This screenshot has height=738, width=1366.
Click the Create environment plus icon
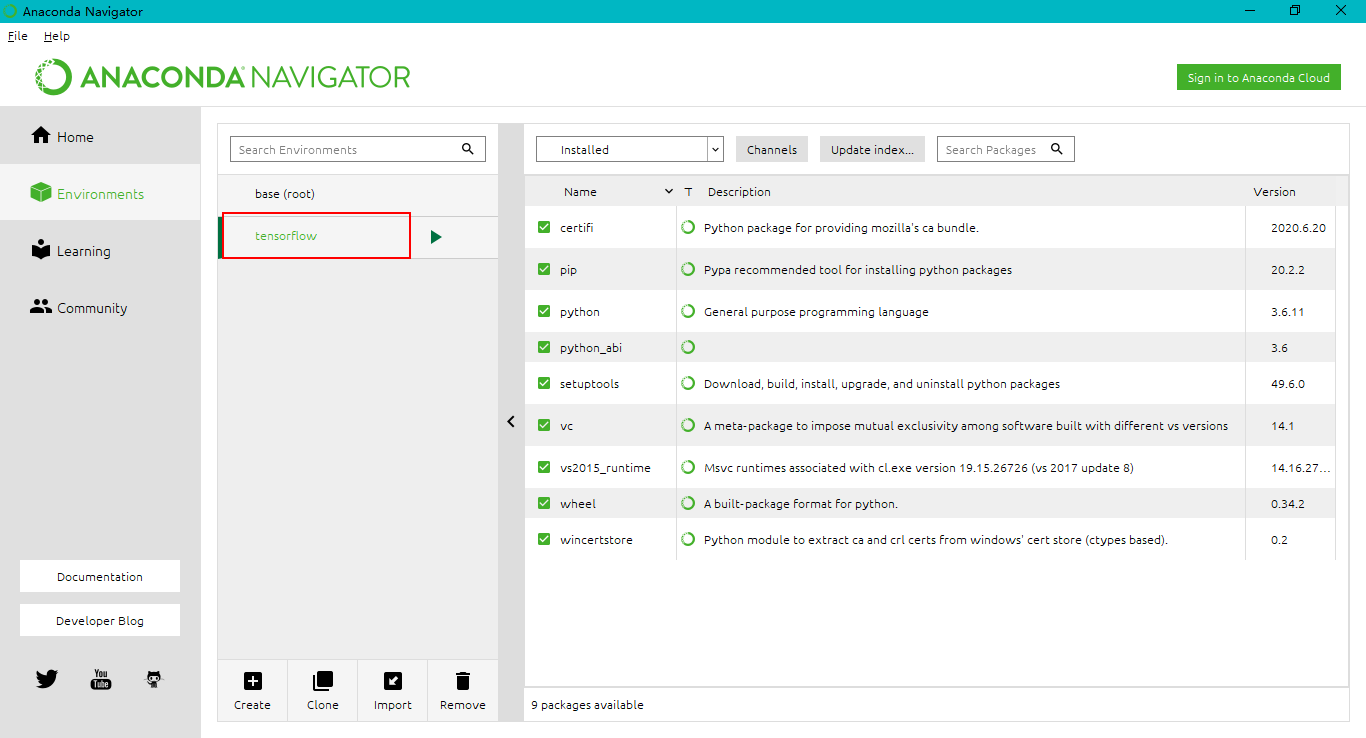(x=253, y=681)
